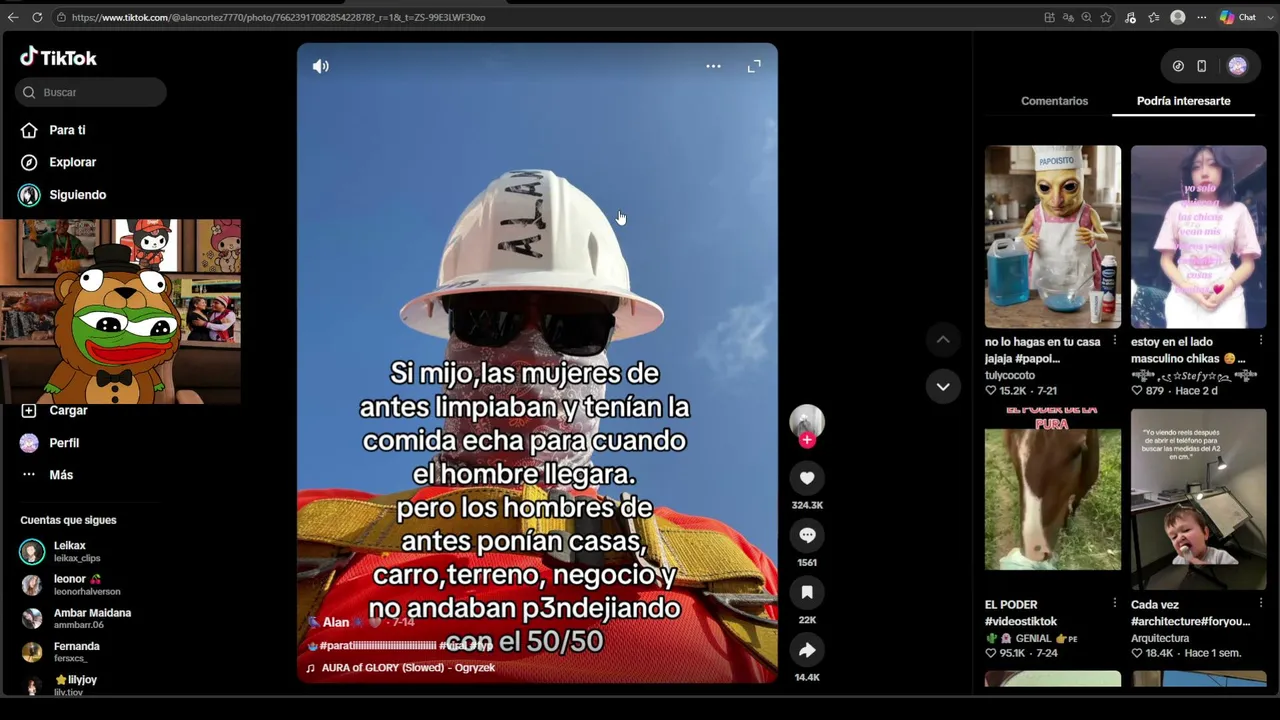The image size is (1280, 720).
Task: Switch to the Podría interesarte tab
Action: (x=1183, y=101)
